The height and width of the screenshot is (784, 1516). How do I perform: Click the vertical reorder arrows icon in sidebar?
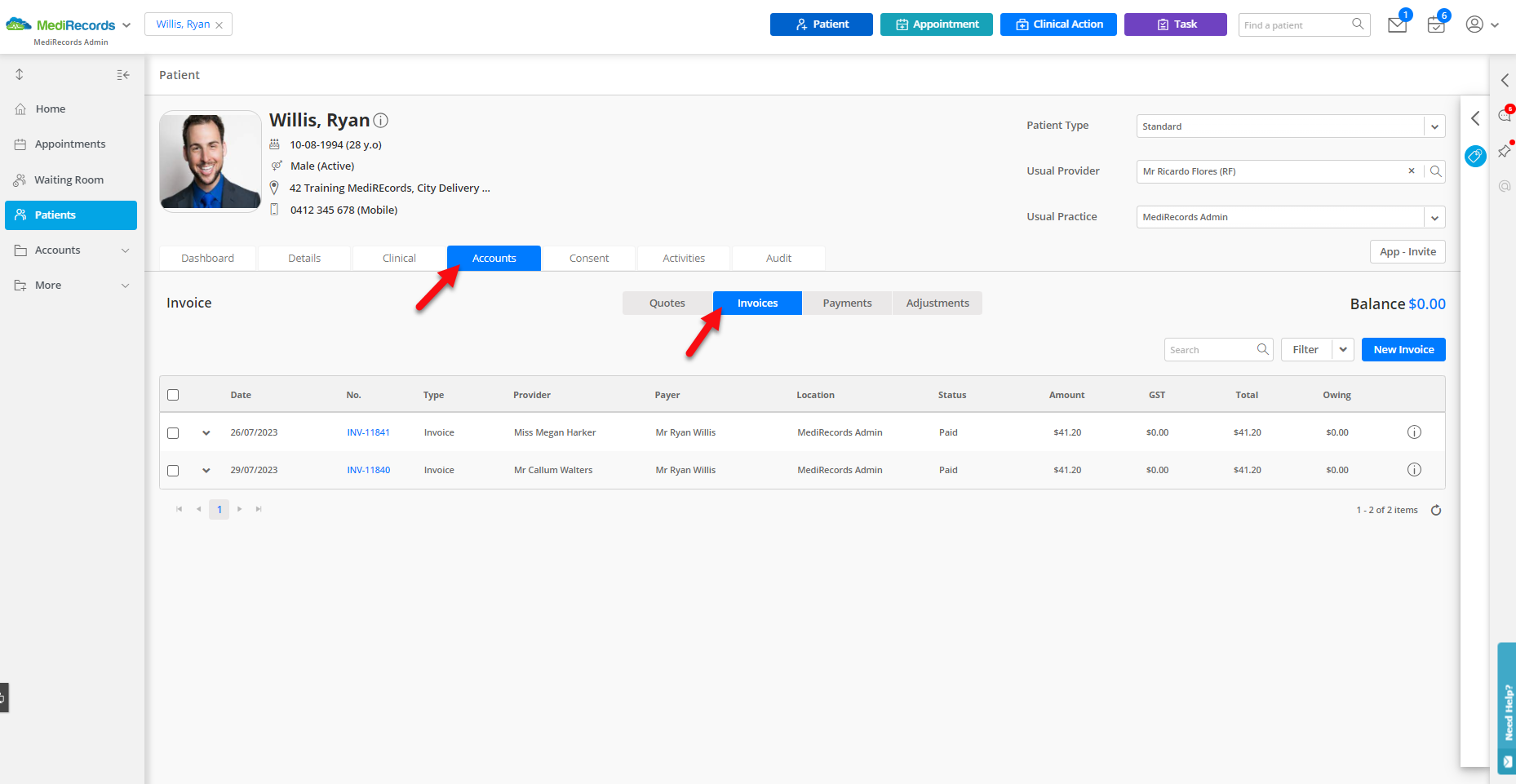tap(20, 74)
